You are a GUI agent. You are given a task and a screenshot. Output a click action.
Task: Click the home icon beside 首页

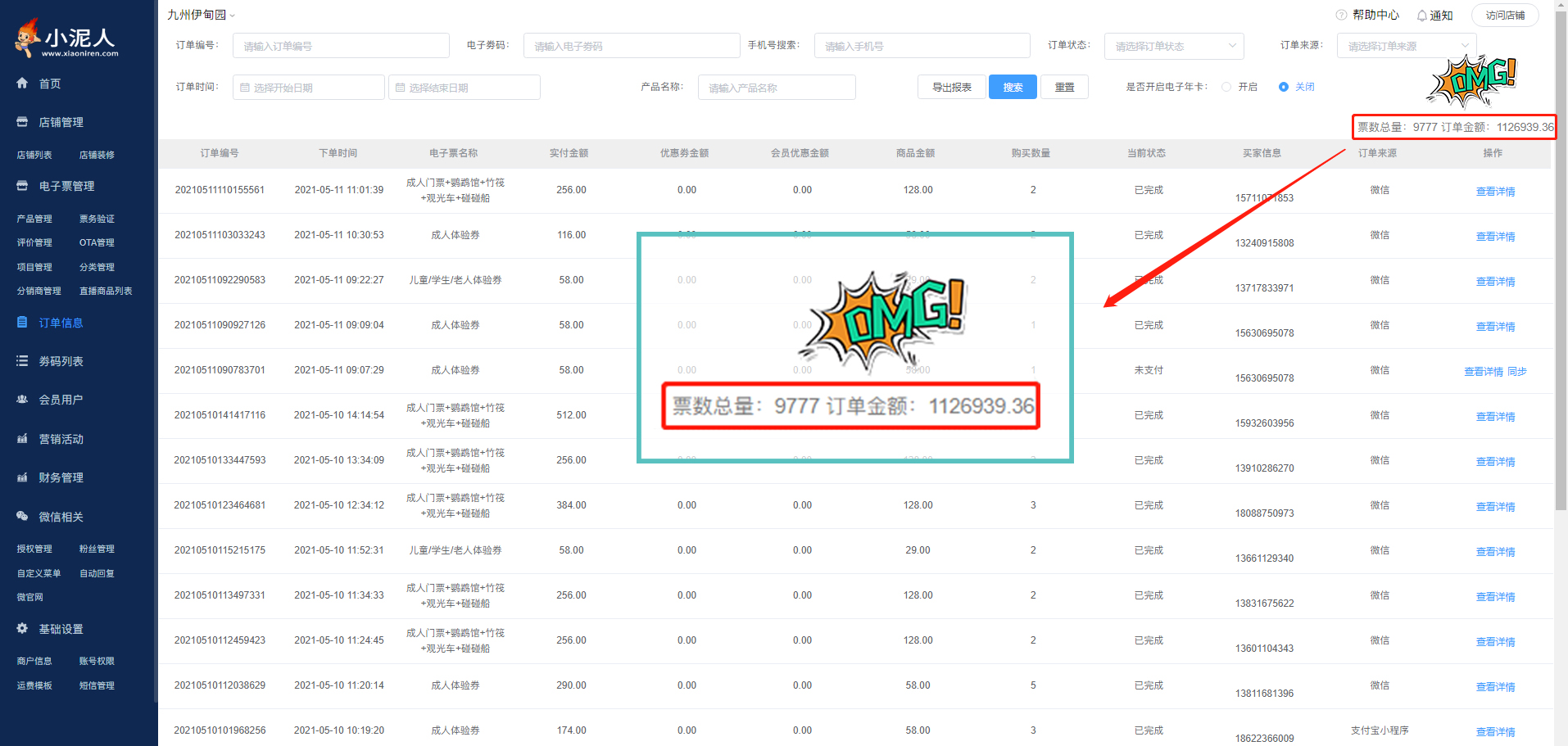(22, 84)
